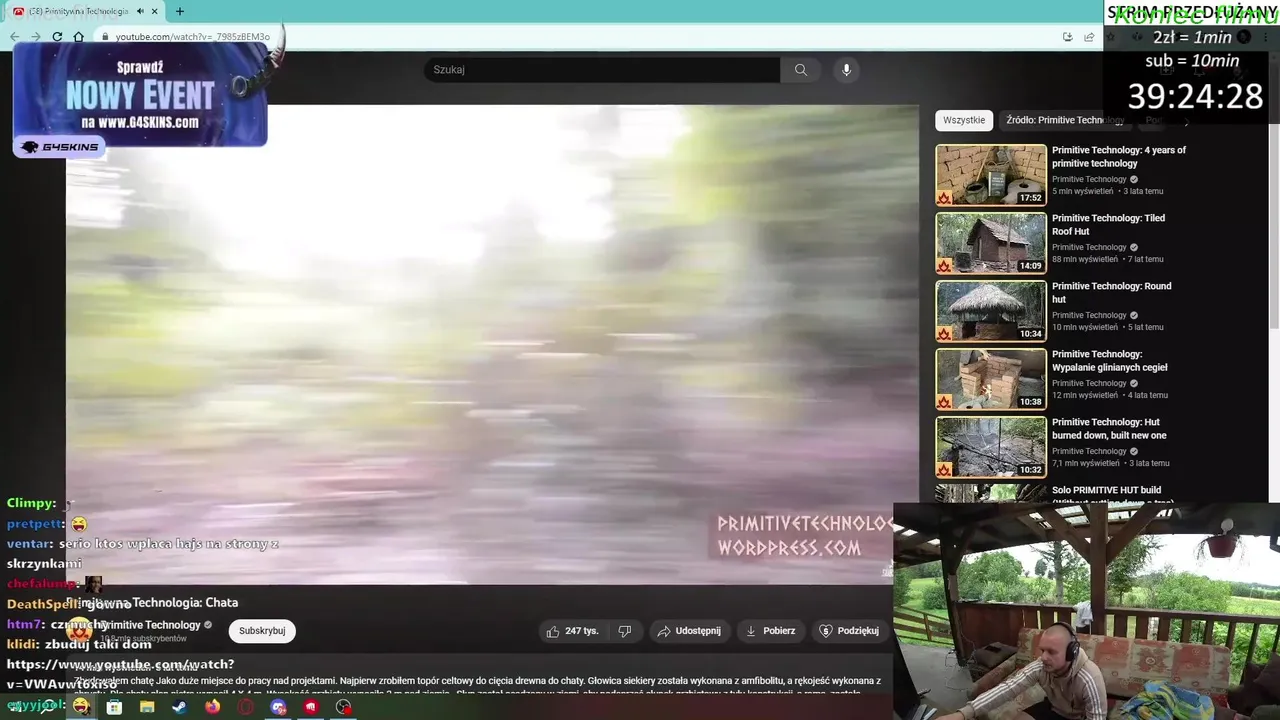Click the '10:32' duration badge
Screen dimensions: 1280x720
(x=1030, y=470)
